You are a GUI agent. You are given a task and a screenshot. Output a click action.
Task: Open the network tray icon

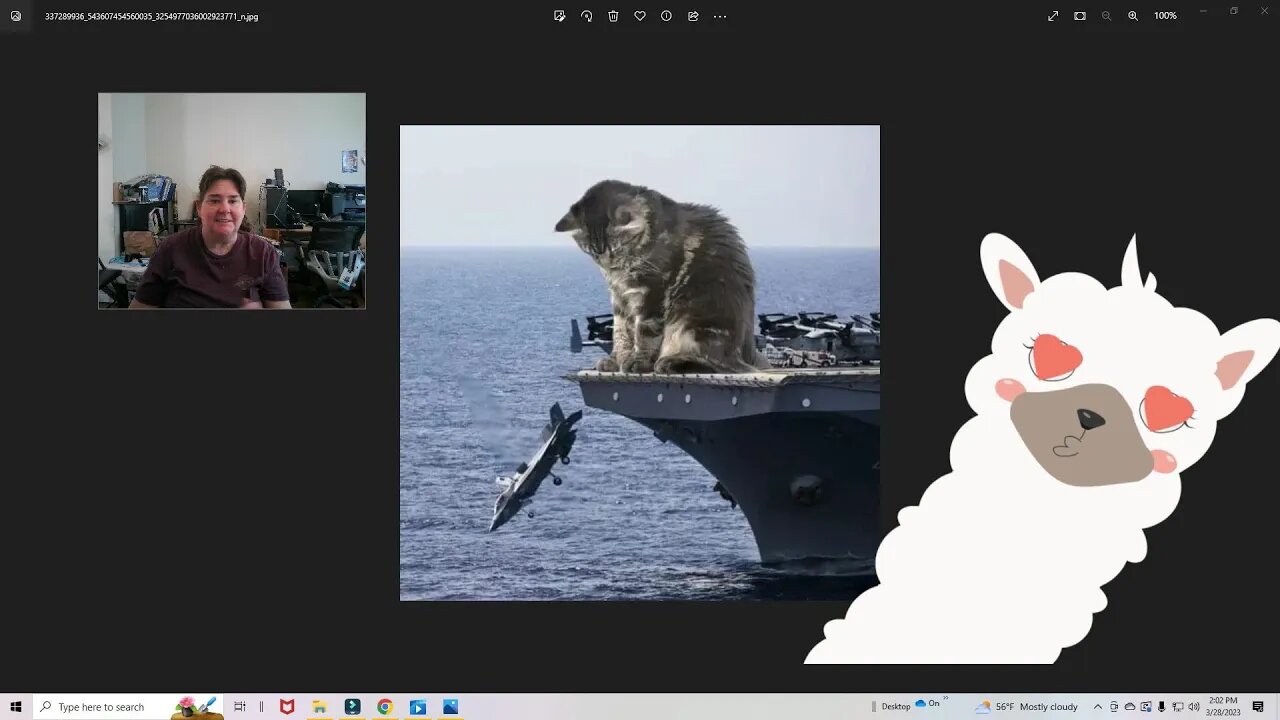coord(1178,707)
